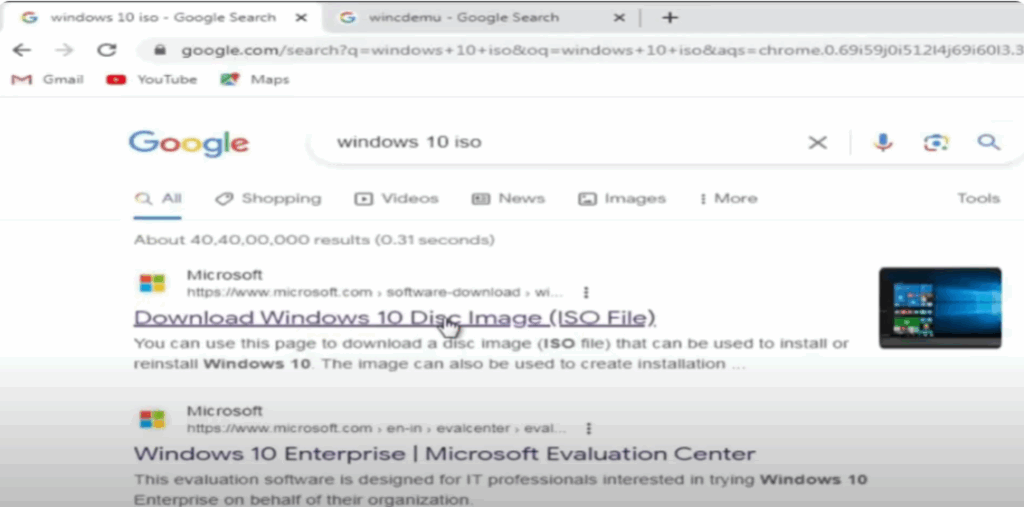Click the magnifier search button
Screen dimensions: 1024x507
989,142
